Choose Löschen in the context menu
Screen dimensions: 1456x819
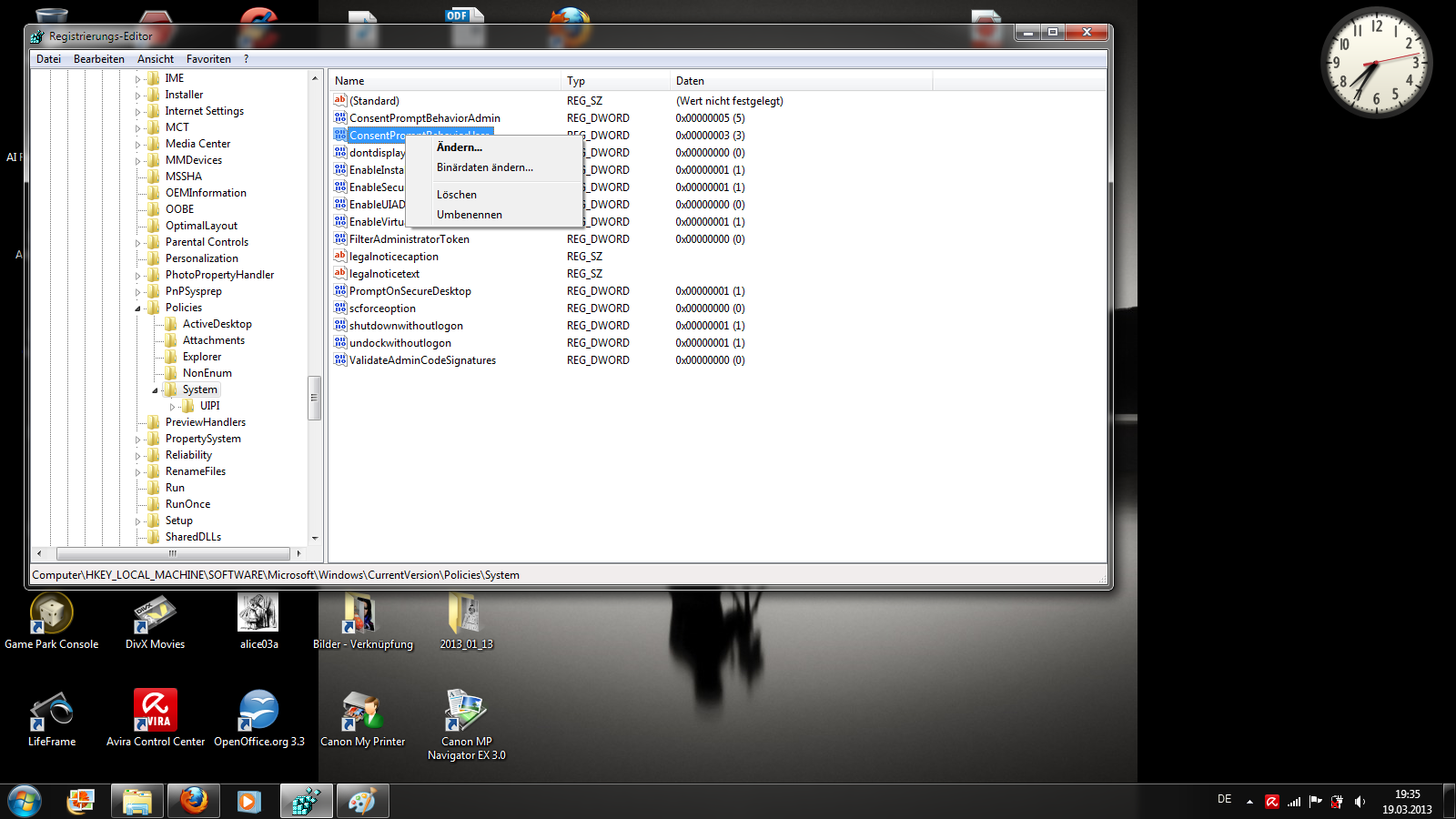pyautogui.click(x=492, y=195)
